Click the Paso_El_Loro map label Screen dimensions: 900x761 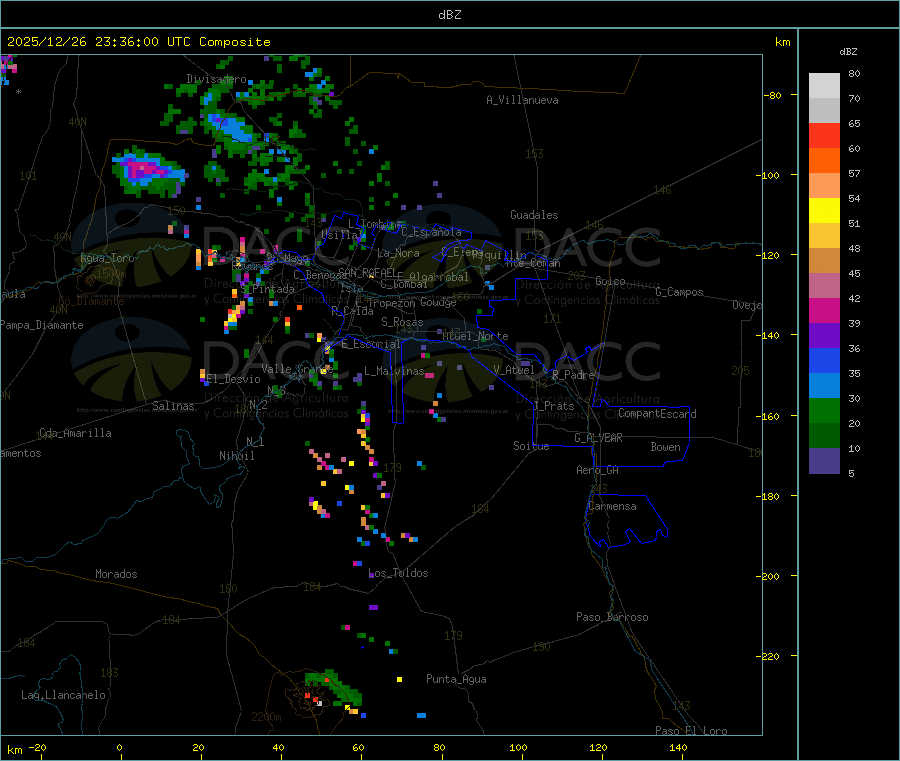pos(691,731)
